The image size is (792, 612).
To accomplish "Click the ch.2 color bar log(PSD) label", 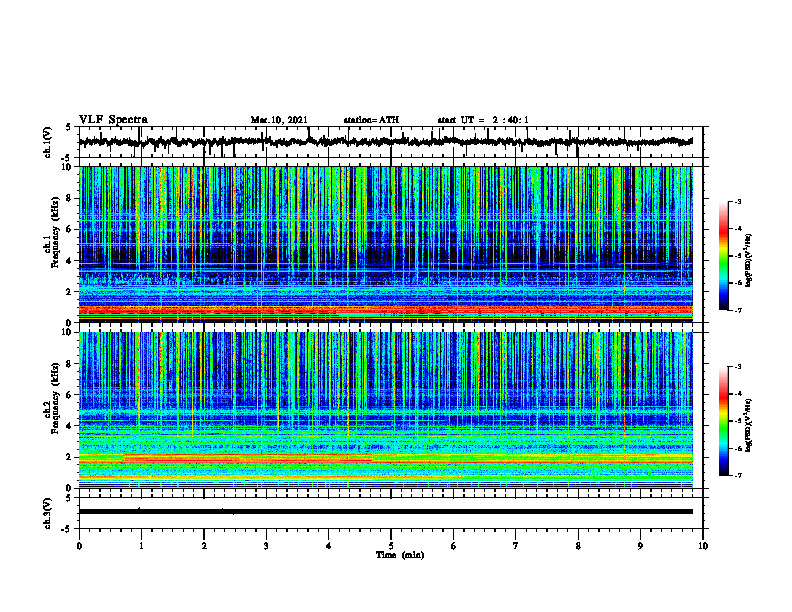I will tap(749, 425).
